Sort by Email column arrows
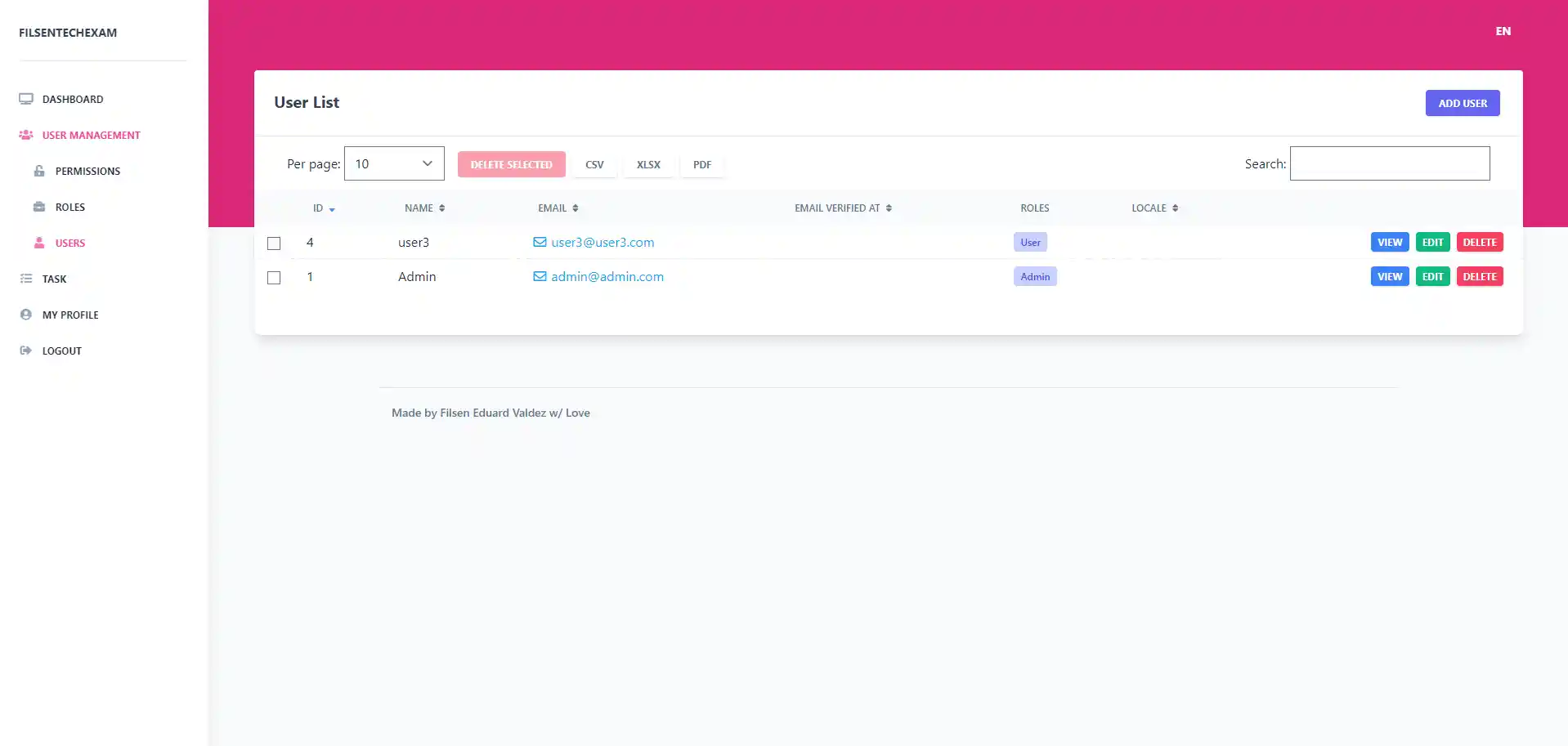Screen dimensions: 1568x746 (x=576, y=208)
